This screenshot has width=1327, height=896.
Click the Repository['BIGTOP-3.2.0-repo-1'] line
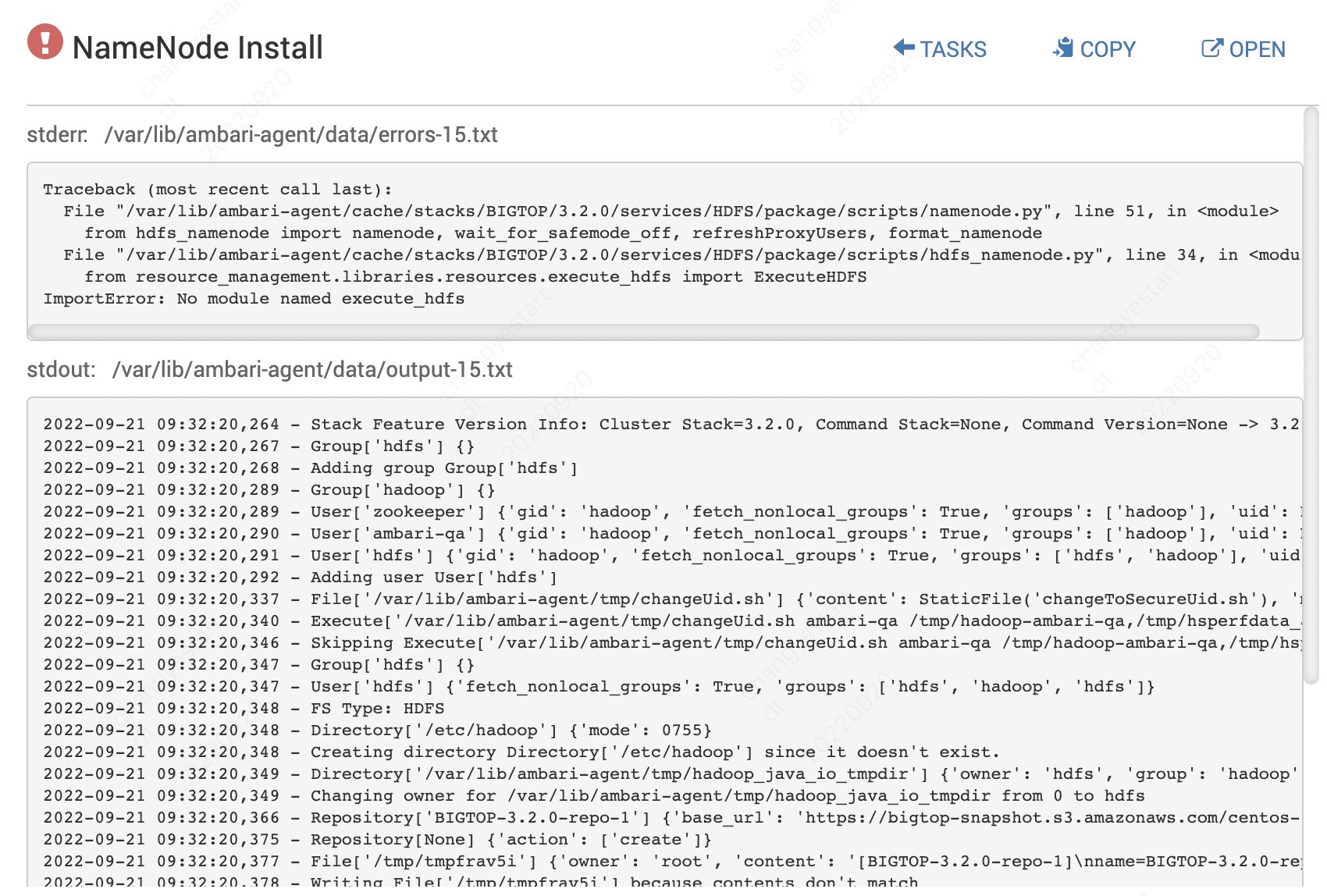point(671,818)
